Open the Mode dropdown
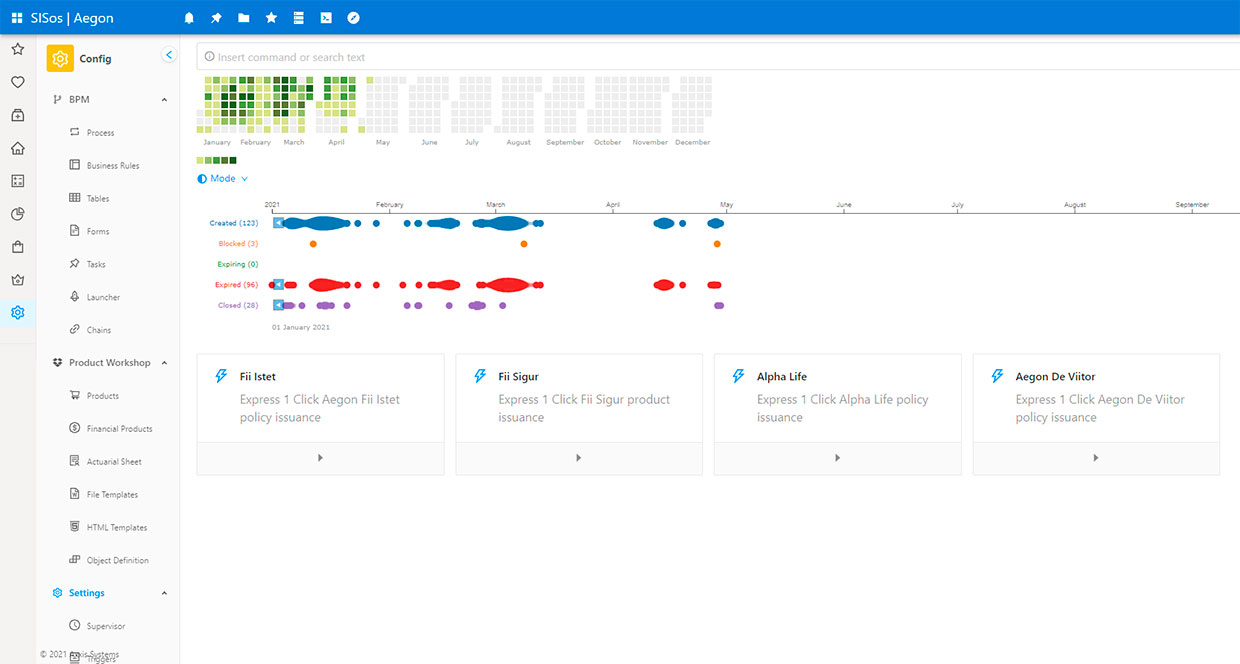1240x664 pixels. click(223, 179)
